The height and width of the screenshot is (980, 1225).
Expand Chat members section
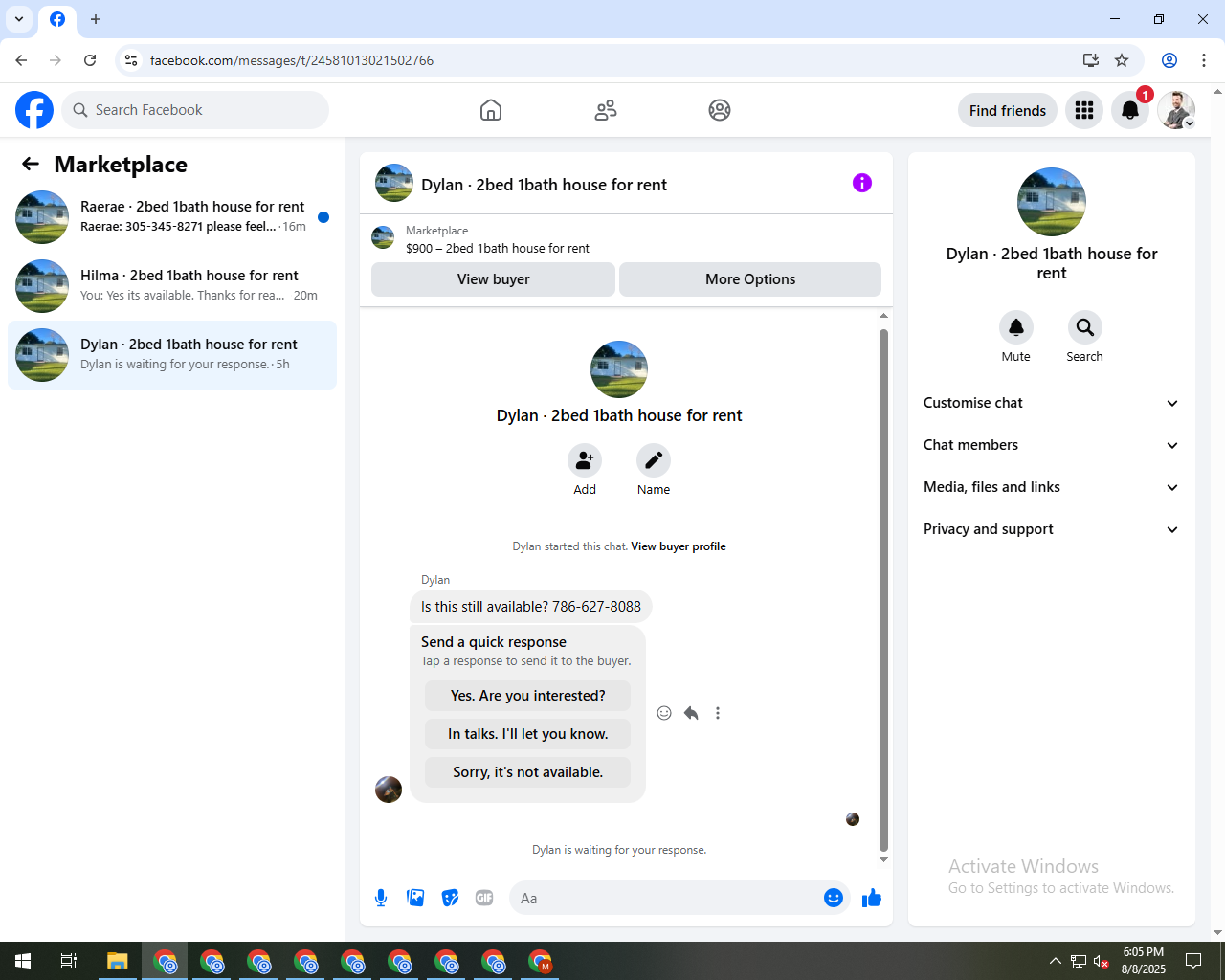[x=1052, y=445]
